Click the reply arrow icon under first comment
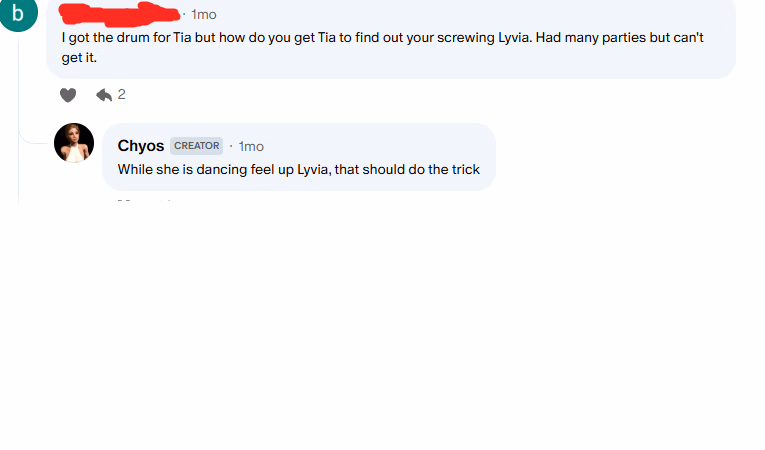Screen dimensions: 765x450 point(103,95)
